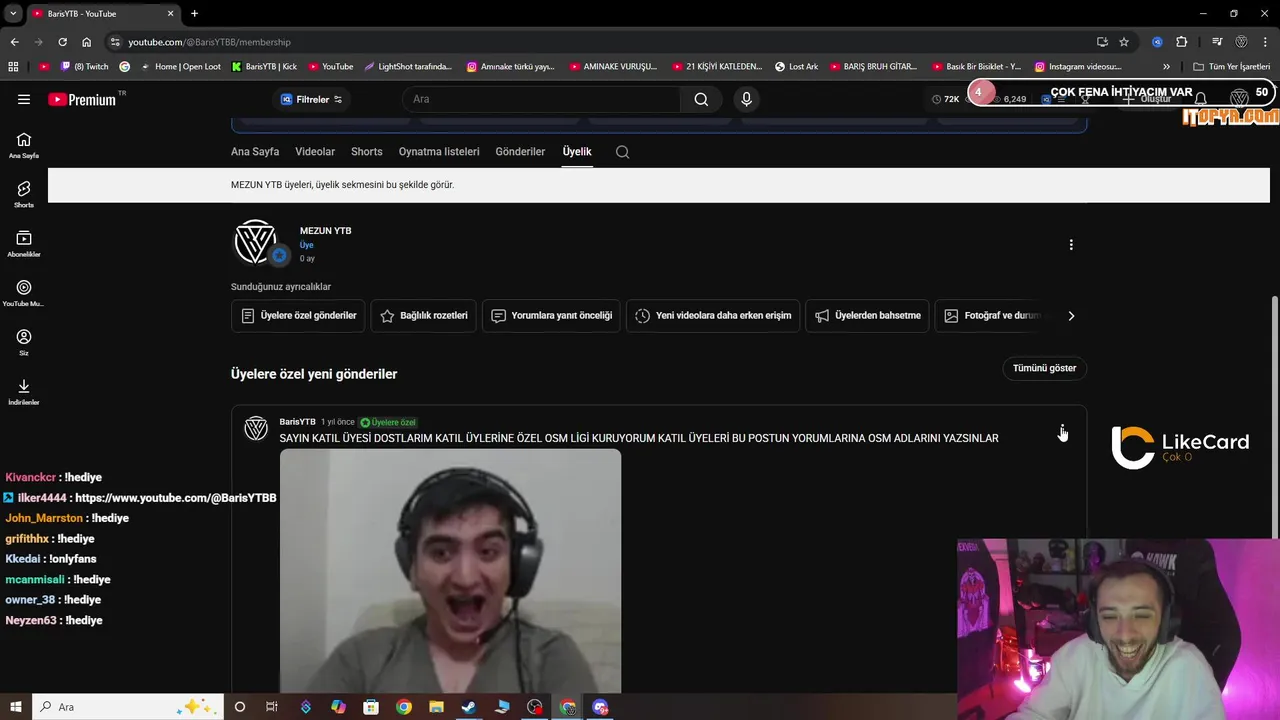Switch to the Gönderiler tab
The height and width of the screenshot is (720, 1280).
point(520,152)
